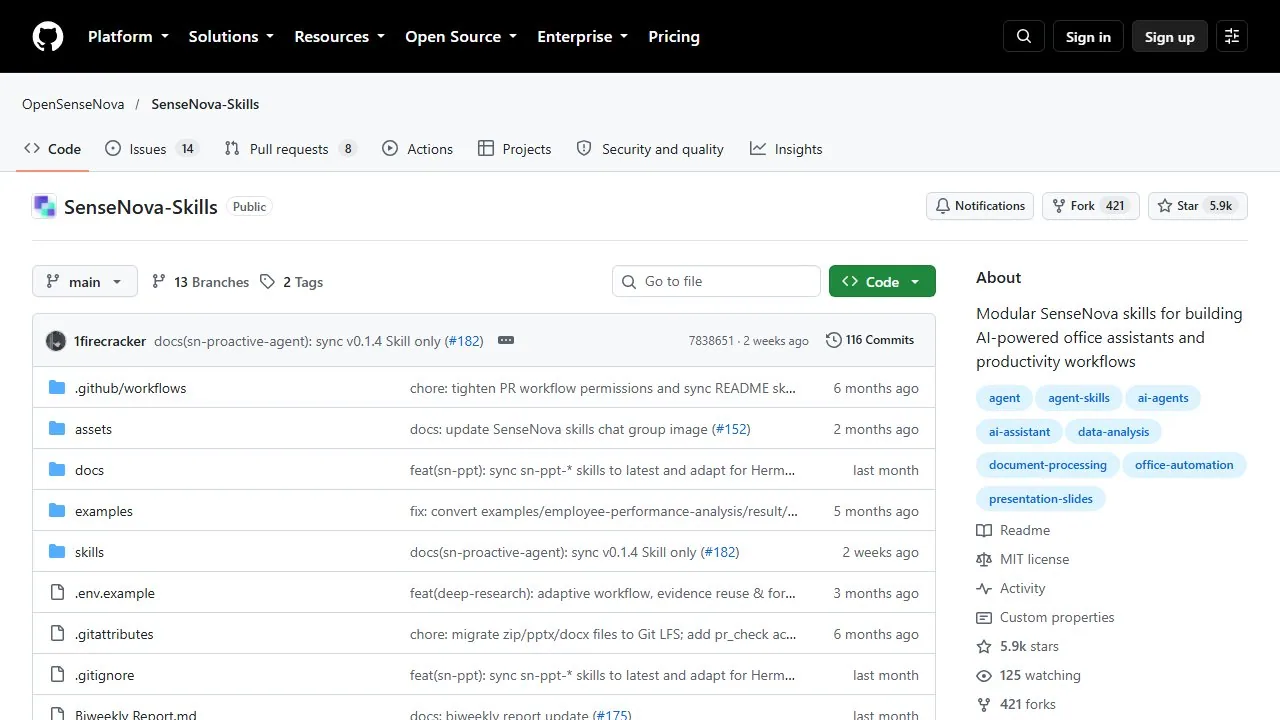Open the Actions tab

[x=417, y=149]
